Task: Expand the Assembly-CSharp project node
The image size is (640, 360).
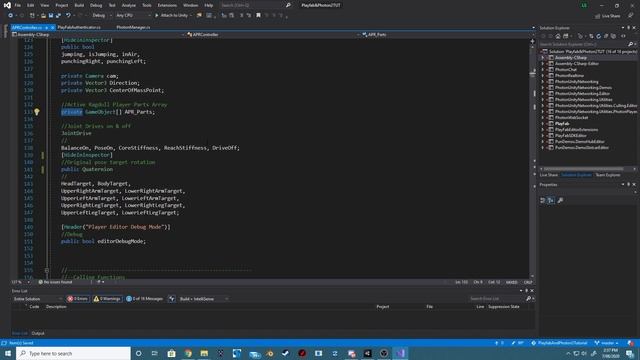Action: tap(543, 58)
